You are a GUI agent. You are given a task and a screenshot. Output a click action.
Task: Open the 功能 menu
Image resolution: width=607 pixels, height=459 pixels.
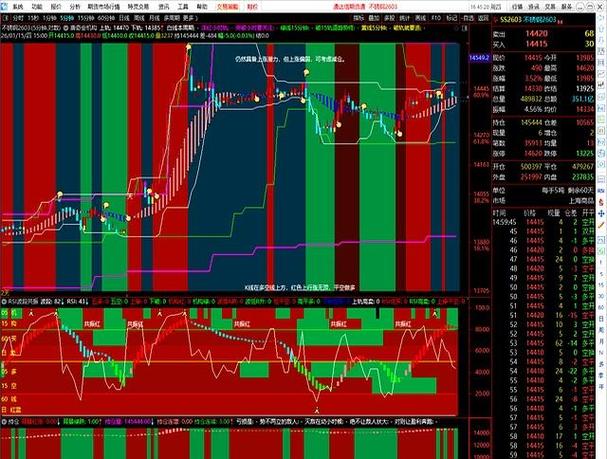37,7
